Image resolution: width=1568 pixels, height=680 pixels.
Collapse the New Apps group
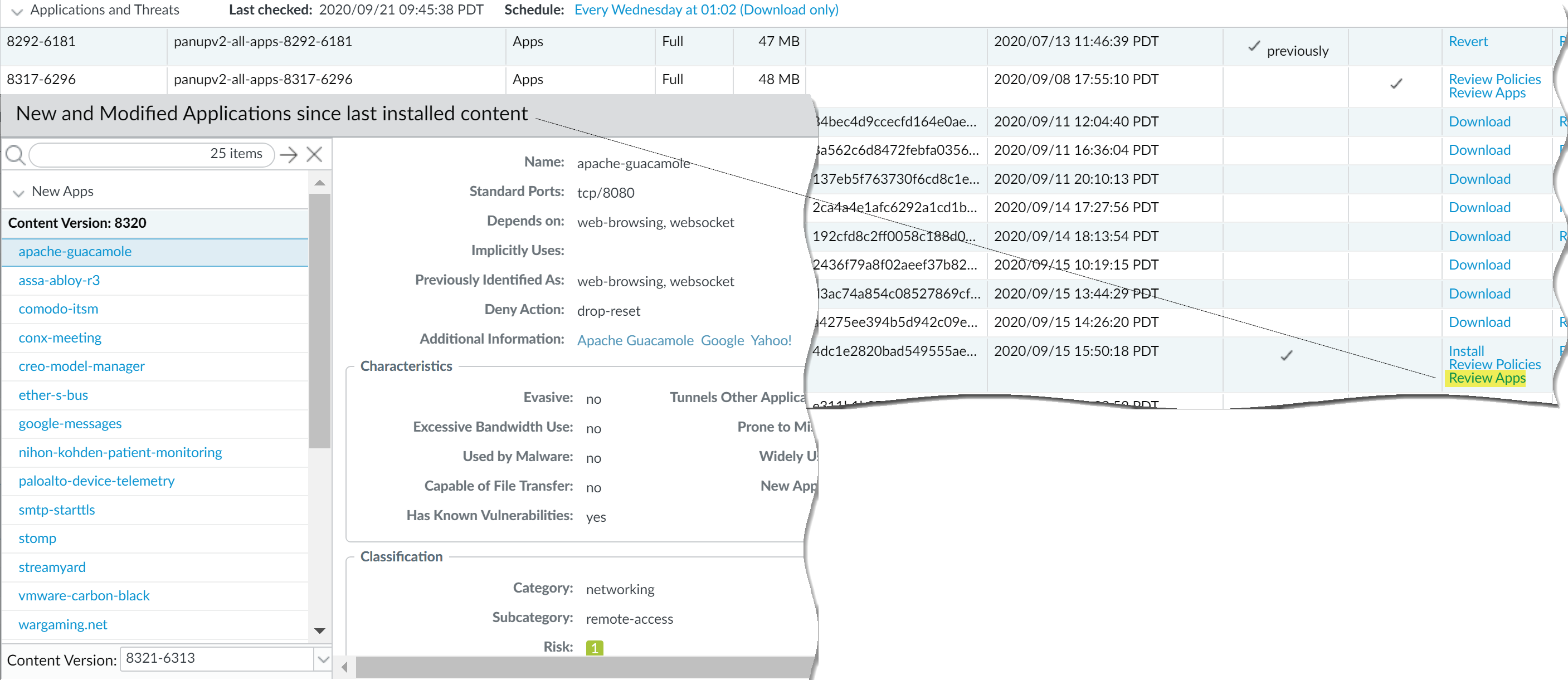pos(18,193)
